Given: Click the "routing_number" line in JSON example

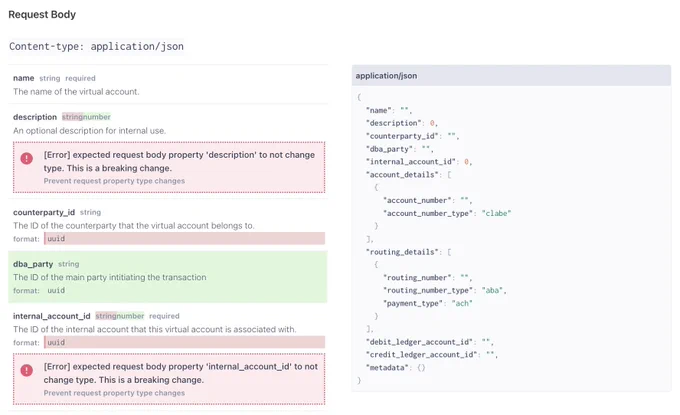Looking at the screenshot, I should (428, 278).
